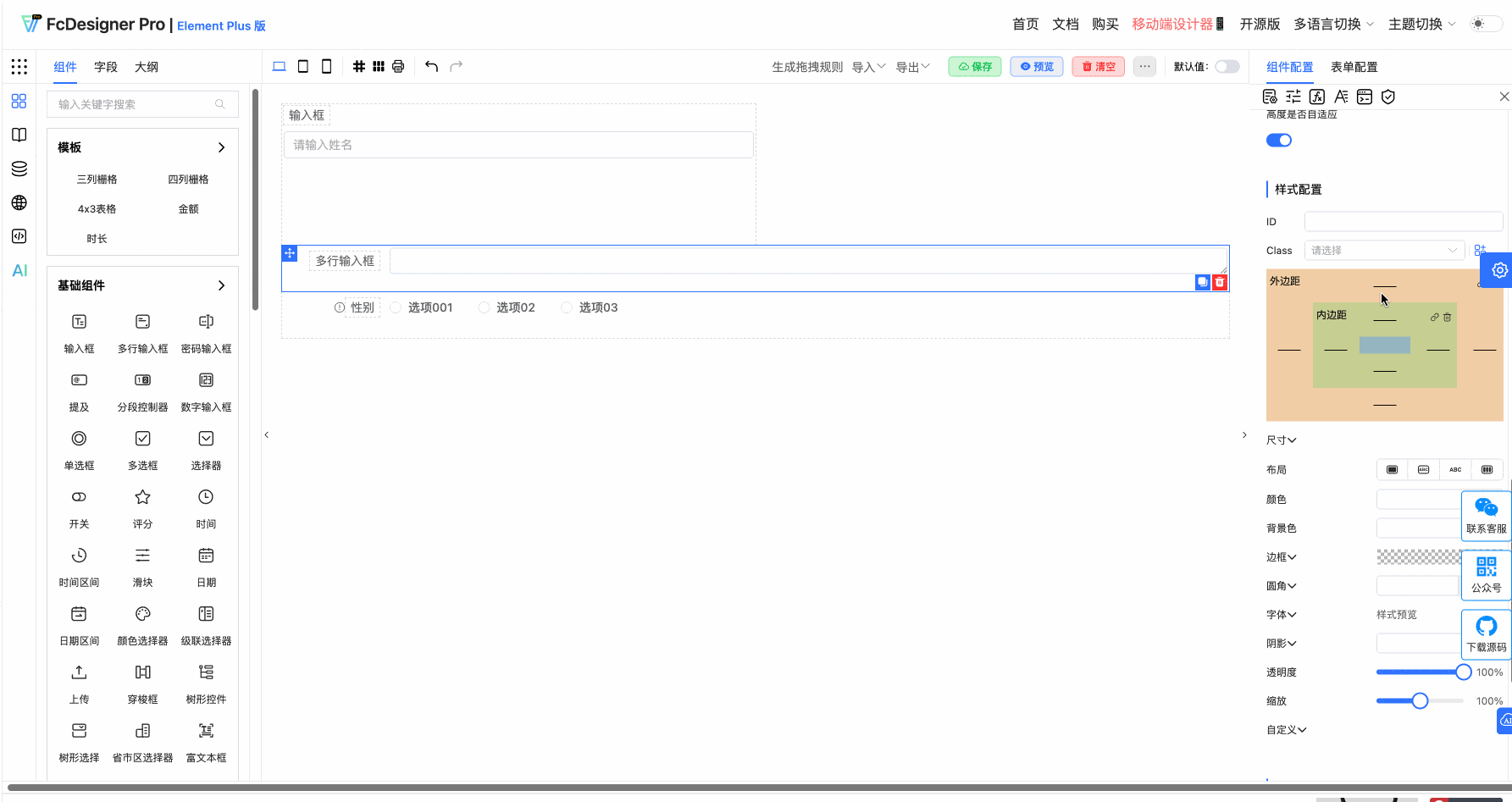Click the undo arrow icon
The width and height of the screenshot is (1512, 802).
click(431, 65)
